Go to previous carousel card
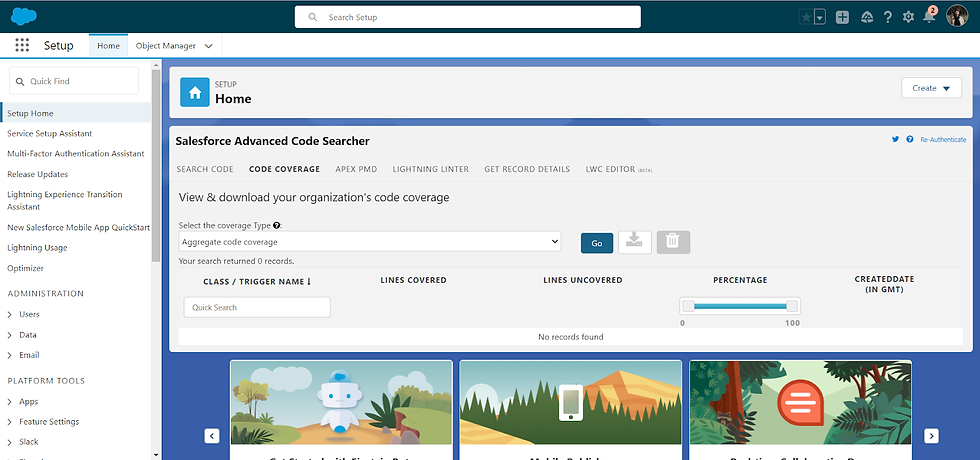980x460 pixels. click(x=212, y=436)
